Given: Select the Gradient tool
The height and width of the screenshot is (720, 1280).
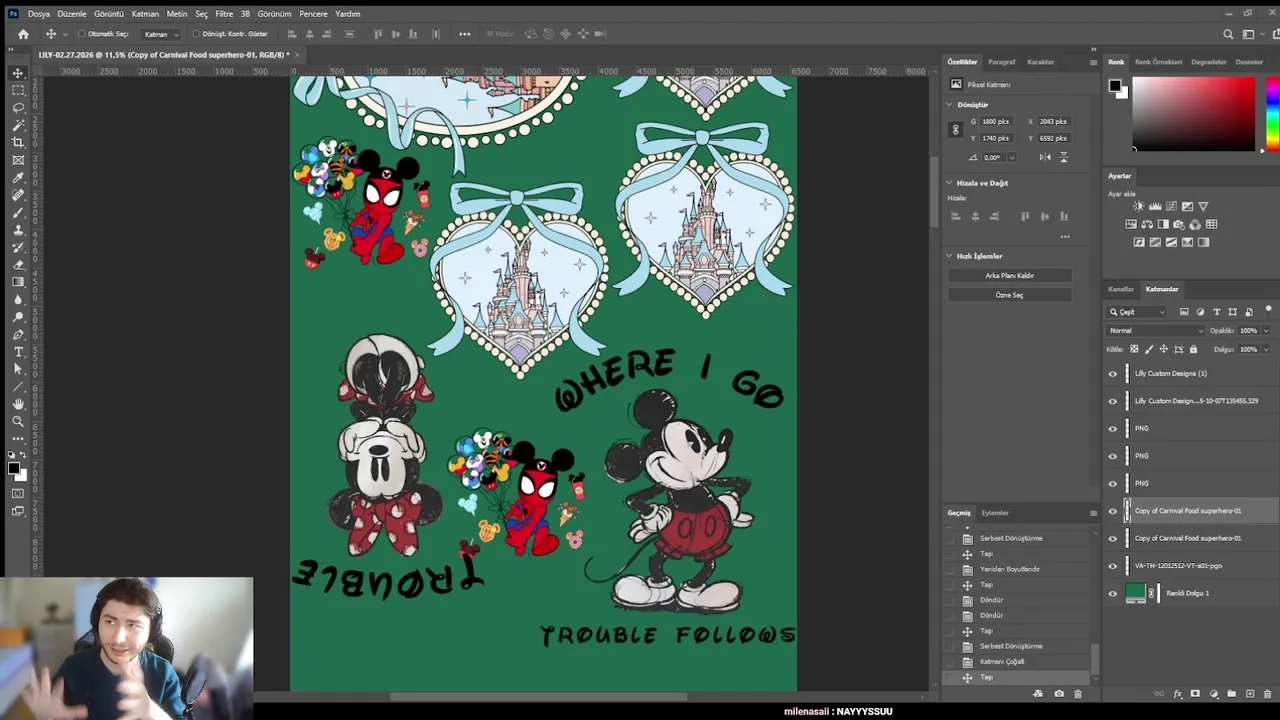Looking at the screenshot, I should (x=18, y=282).
